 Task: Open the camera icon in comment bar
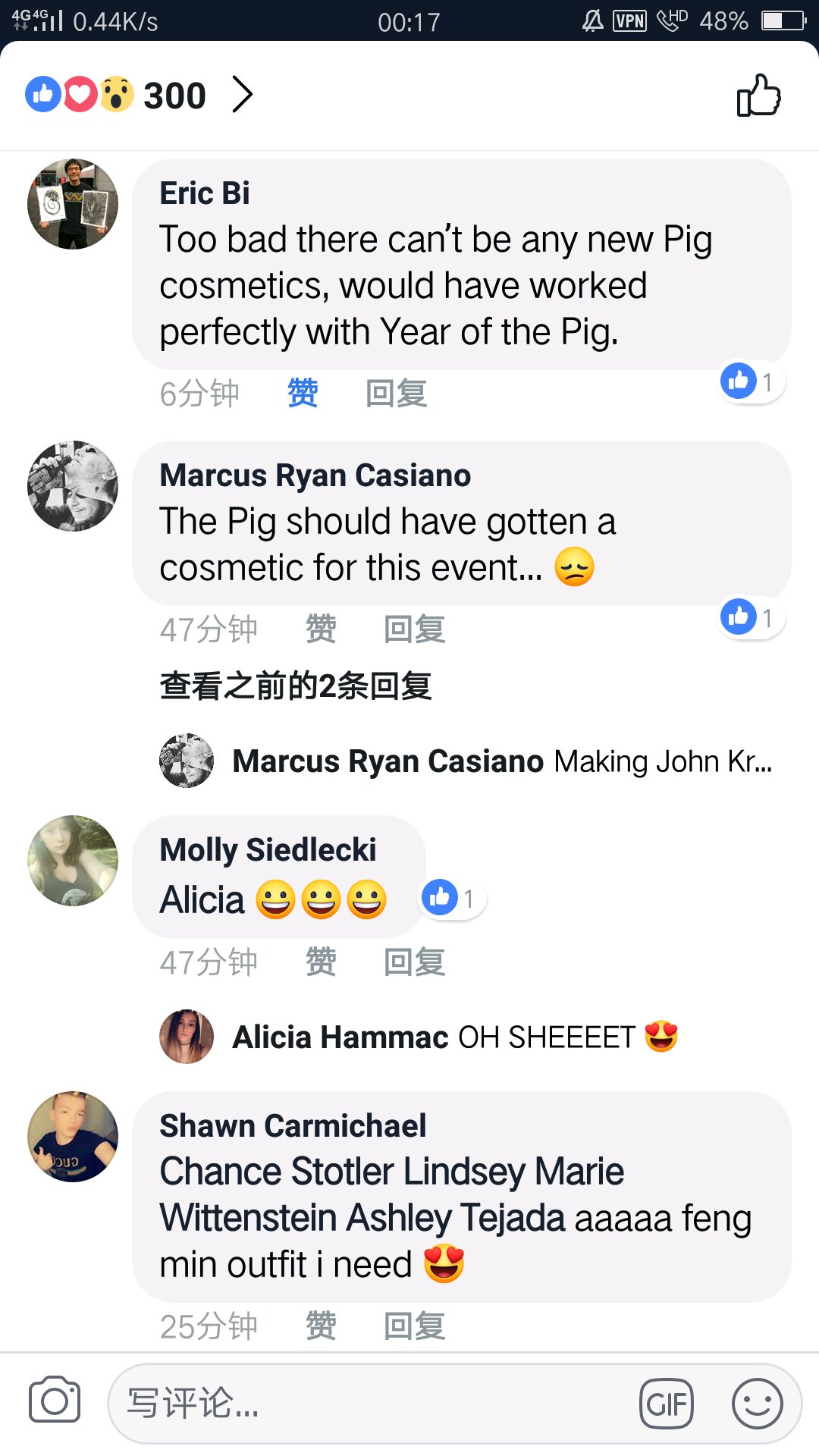(55, 1400)
